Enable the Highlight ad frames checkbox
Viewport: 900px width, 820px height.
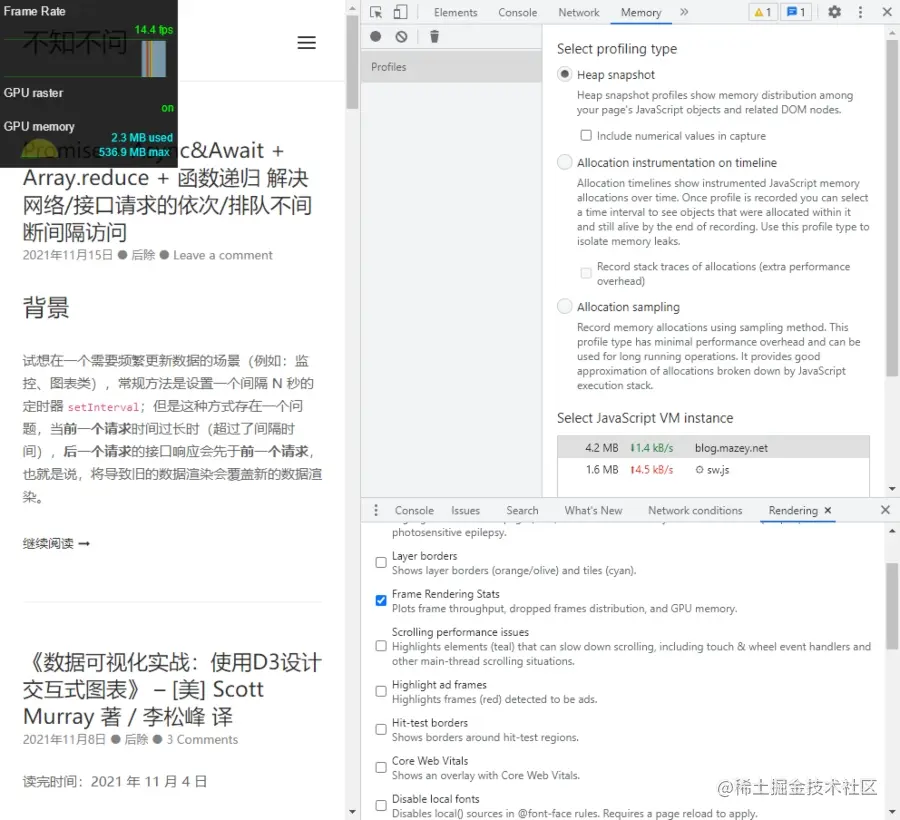[381, 691]
